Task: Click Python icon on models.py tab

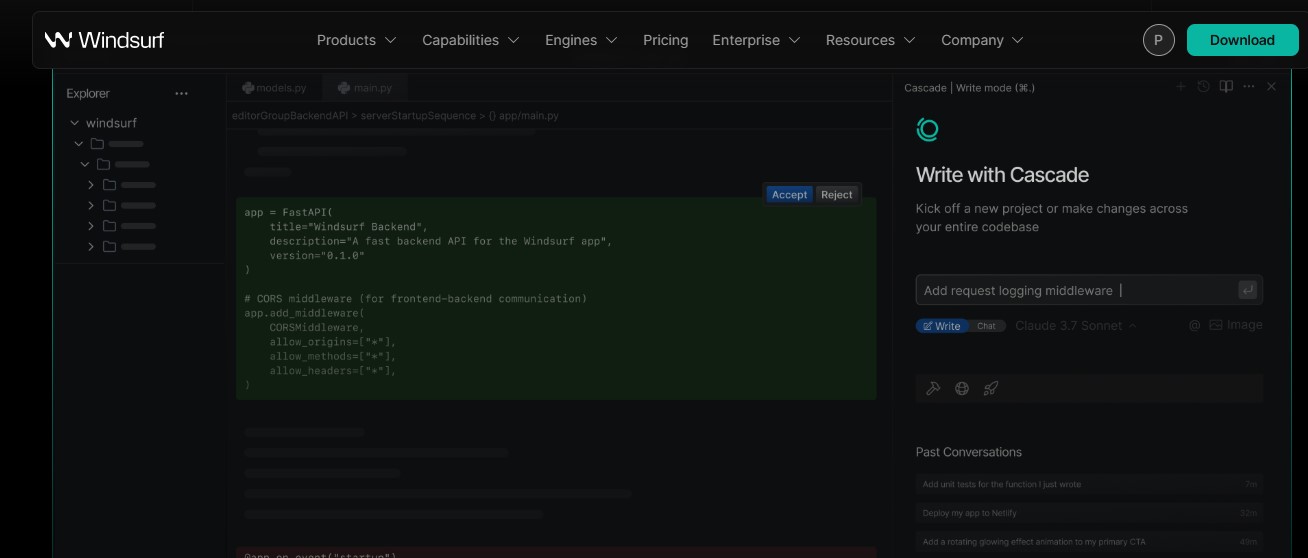Action: coord(248,88)
